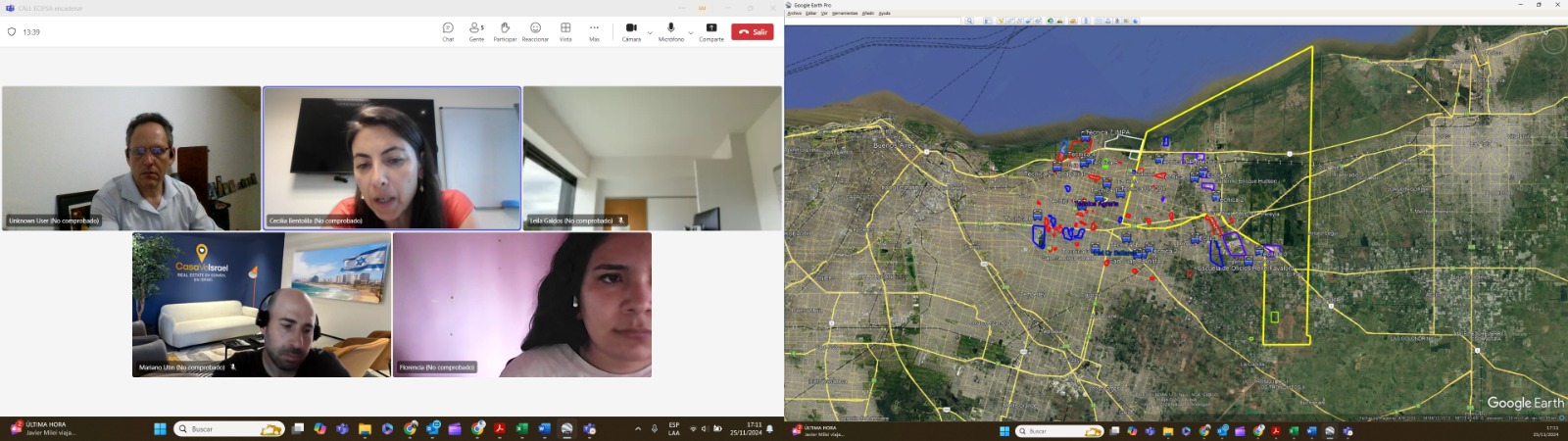The image size is (1568, 441).
Task: Show hidden system tray icons chevron
Action: 638,429
